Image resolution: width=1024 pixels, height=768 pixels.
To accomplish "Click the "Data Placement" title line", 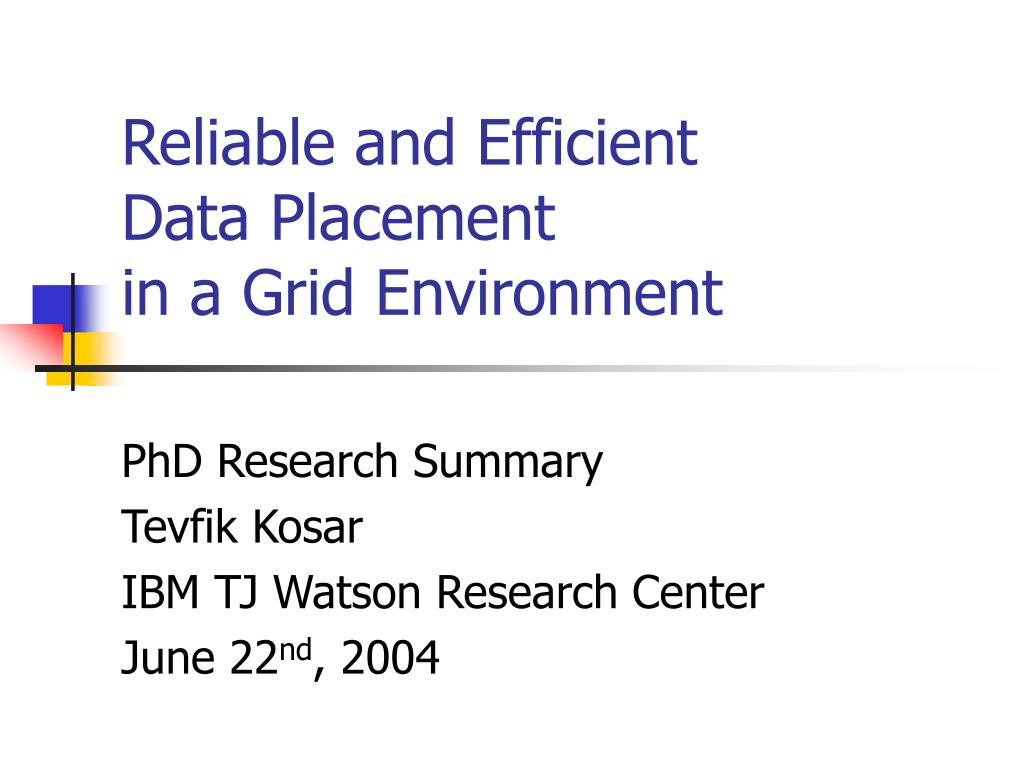I will [339, 217].
